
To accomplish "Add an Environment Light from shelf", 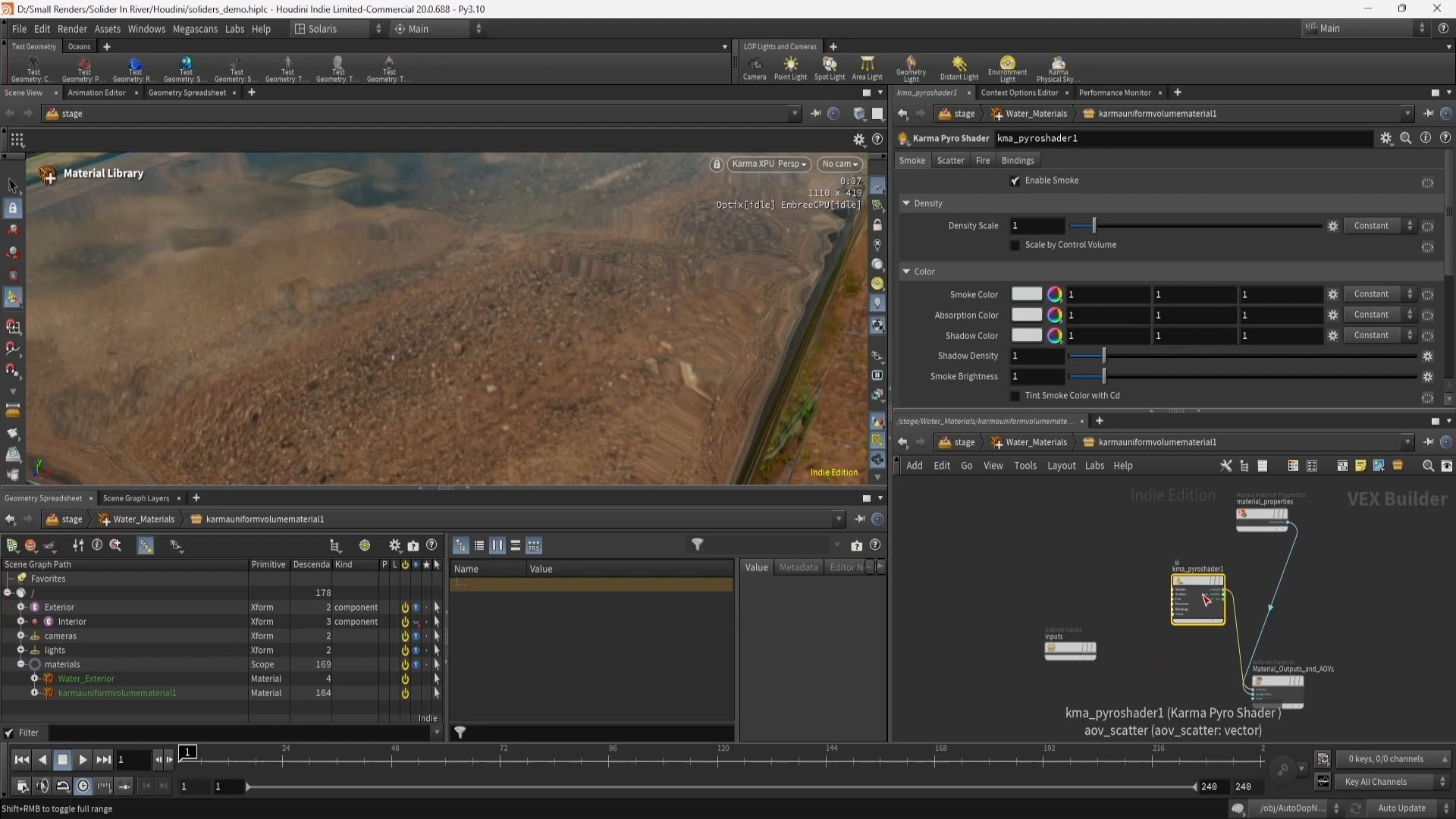I will click(x=1007, y=68).
